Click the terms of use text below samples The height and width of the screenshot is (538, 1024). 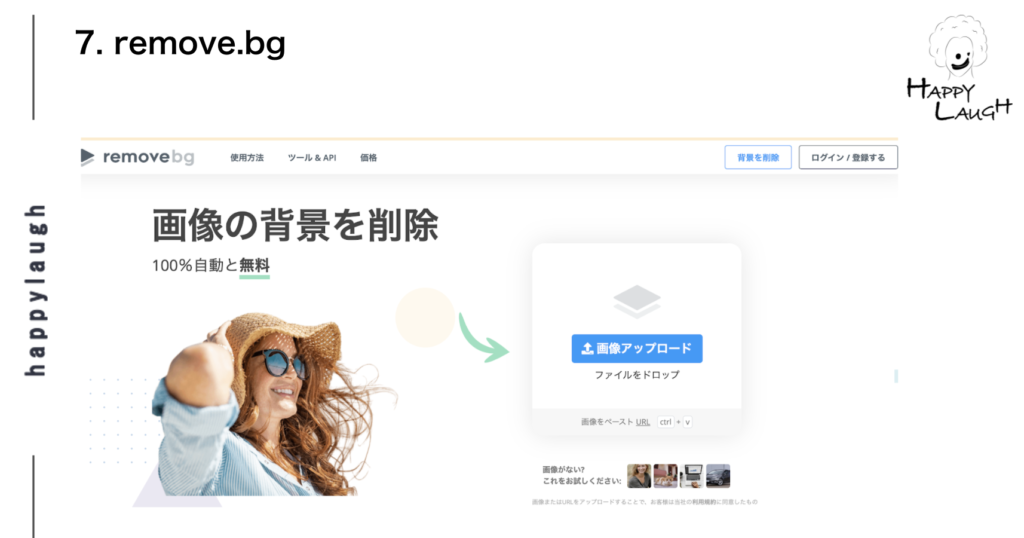[x=645, y=502]
